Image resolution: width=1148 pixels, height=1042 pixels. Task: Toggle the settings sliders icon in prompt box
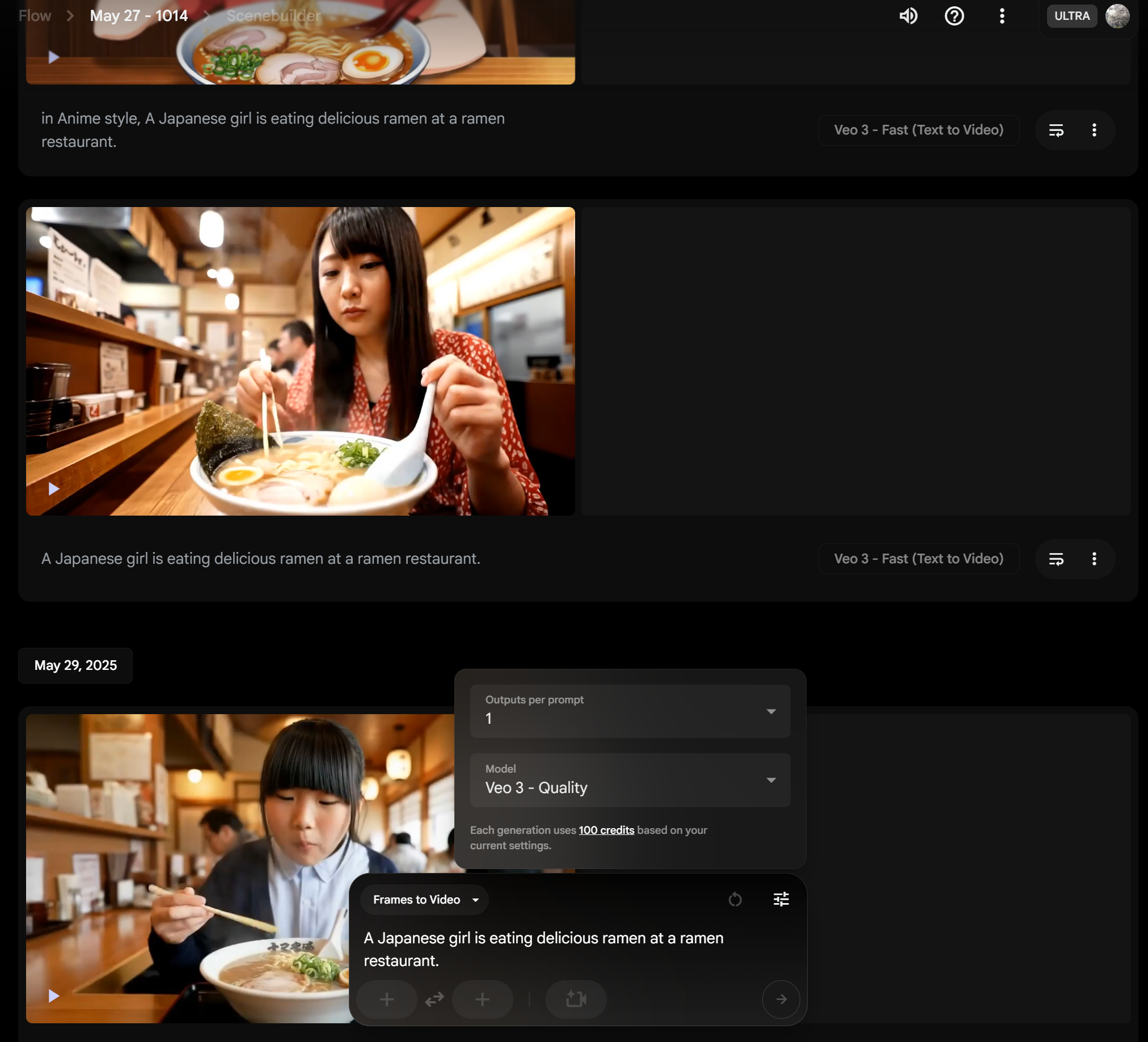pos(780,899)
